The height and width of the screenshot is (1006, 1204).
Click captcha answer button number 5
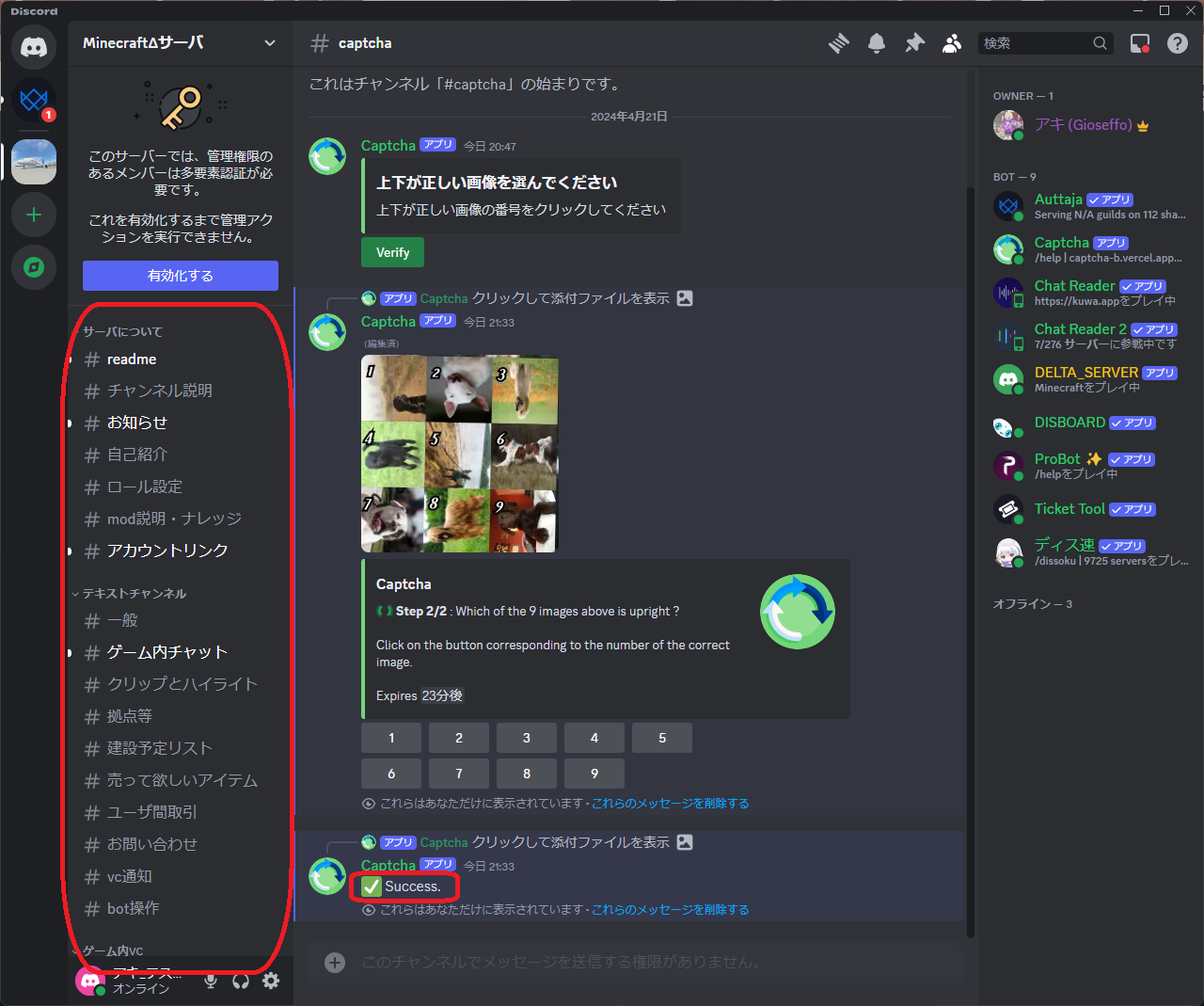point(661,738)
